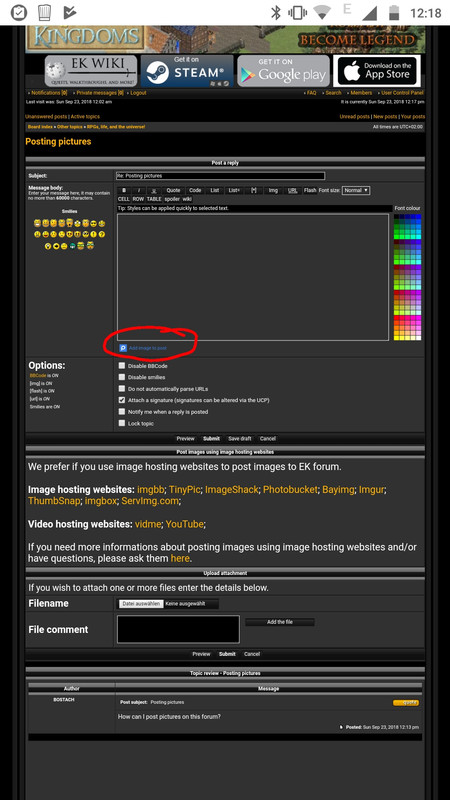The image size is (450, 800).
Task: Click Add the file
Action: click(280, 622)
